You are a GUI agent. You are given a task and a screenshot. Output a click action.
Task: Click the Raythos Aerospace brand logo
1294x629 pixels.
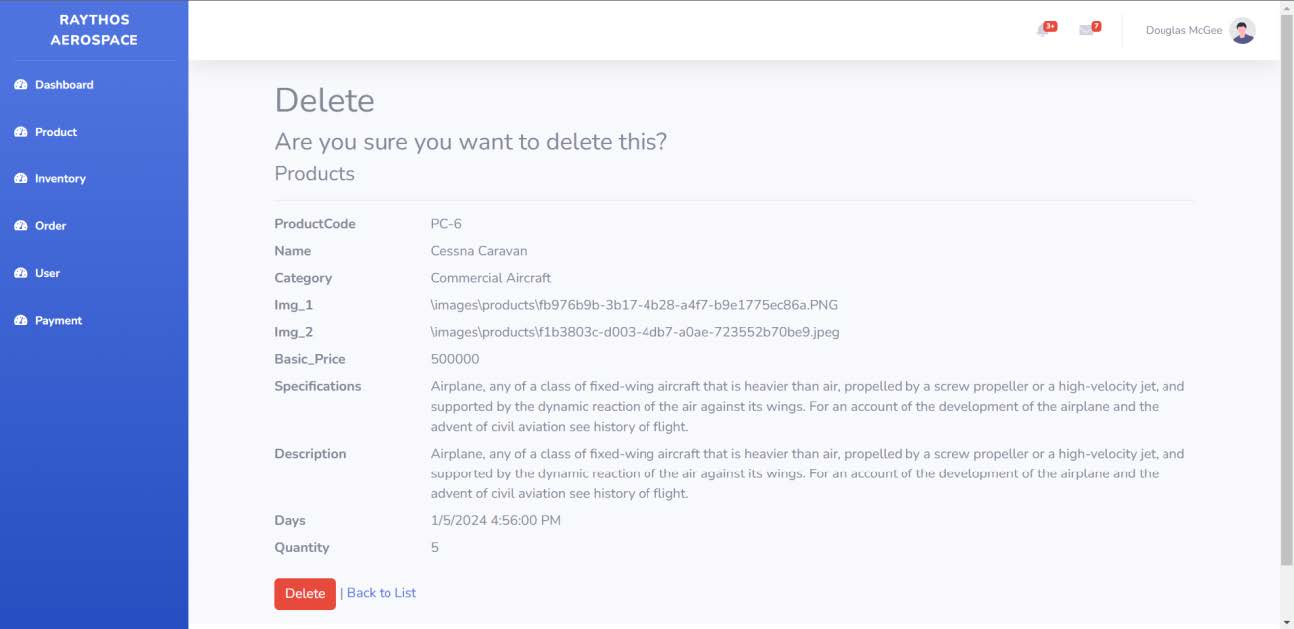(94, 30)
